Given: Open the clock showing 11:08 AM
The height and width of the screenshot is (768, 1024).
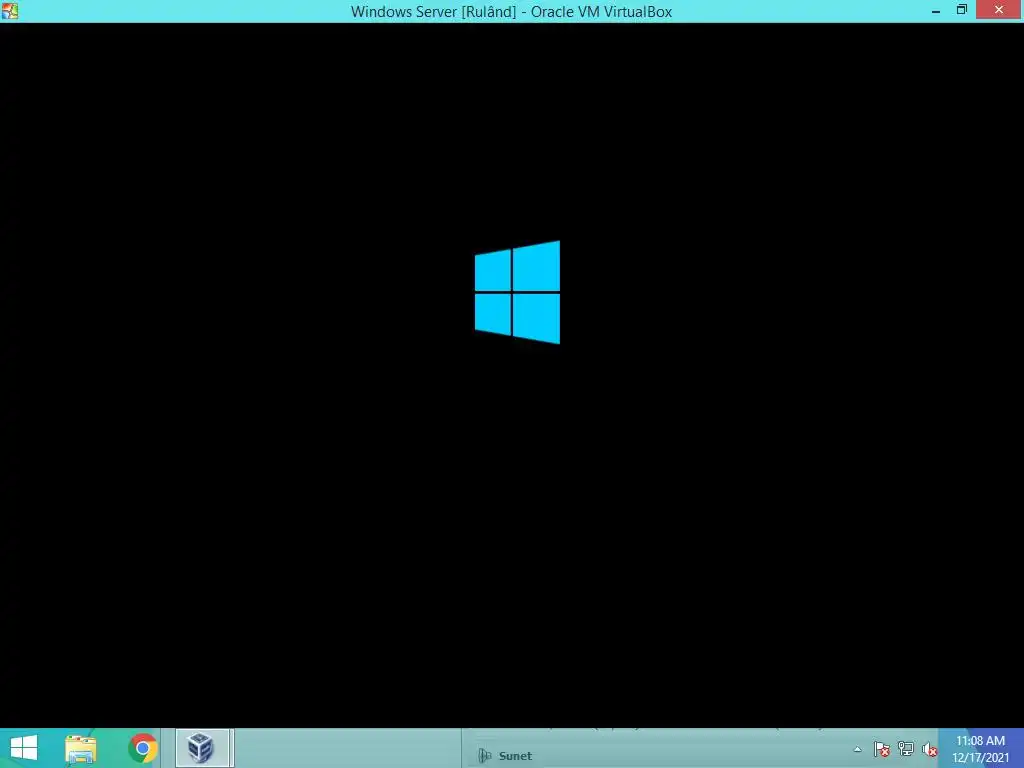Looking at the screenshot, I should (980, 748).
